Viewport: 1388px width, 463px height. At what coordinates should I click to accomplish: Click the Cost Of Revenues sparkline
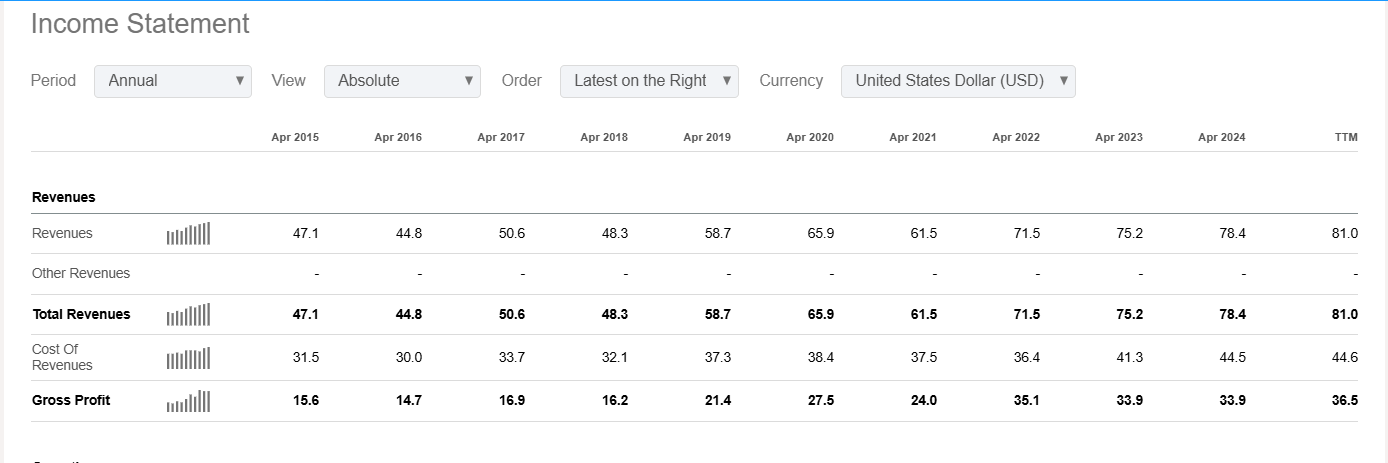188,358
